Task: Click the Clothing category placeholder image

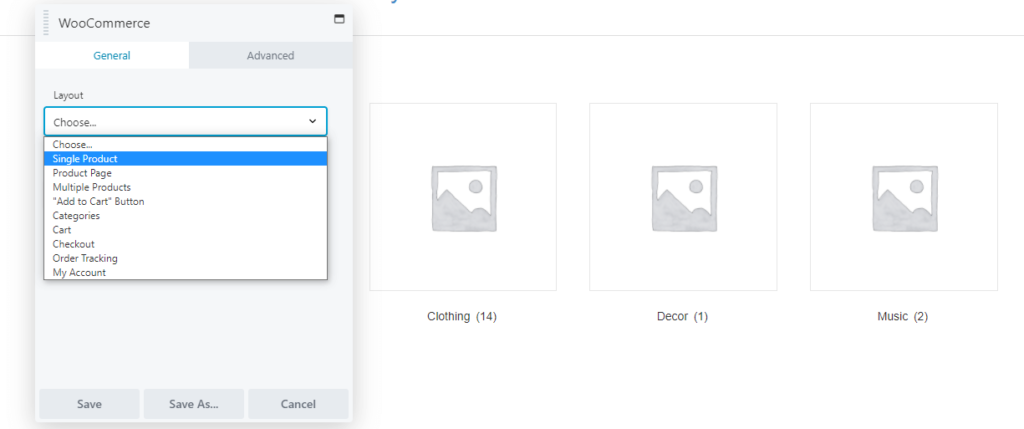Action: 463,197
